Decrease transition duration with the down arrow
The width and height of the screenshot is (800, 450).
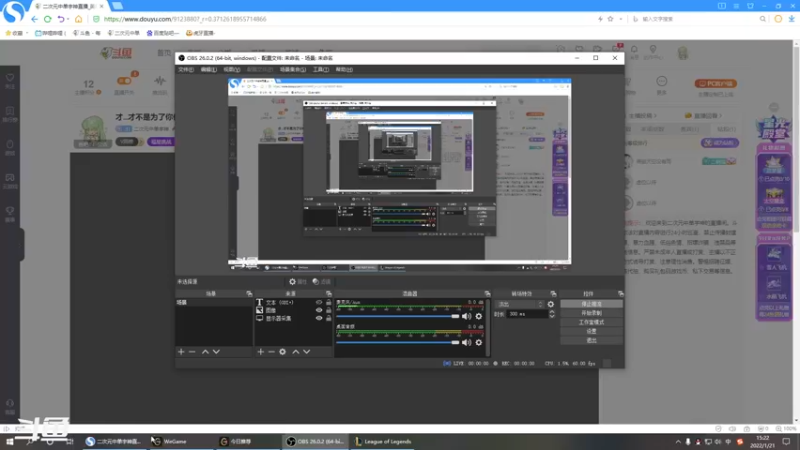point(552,316)
